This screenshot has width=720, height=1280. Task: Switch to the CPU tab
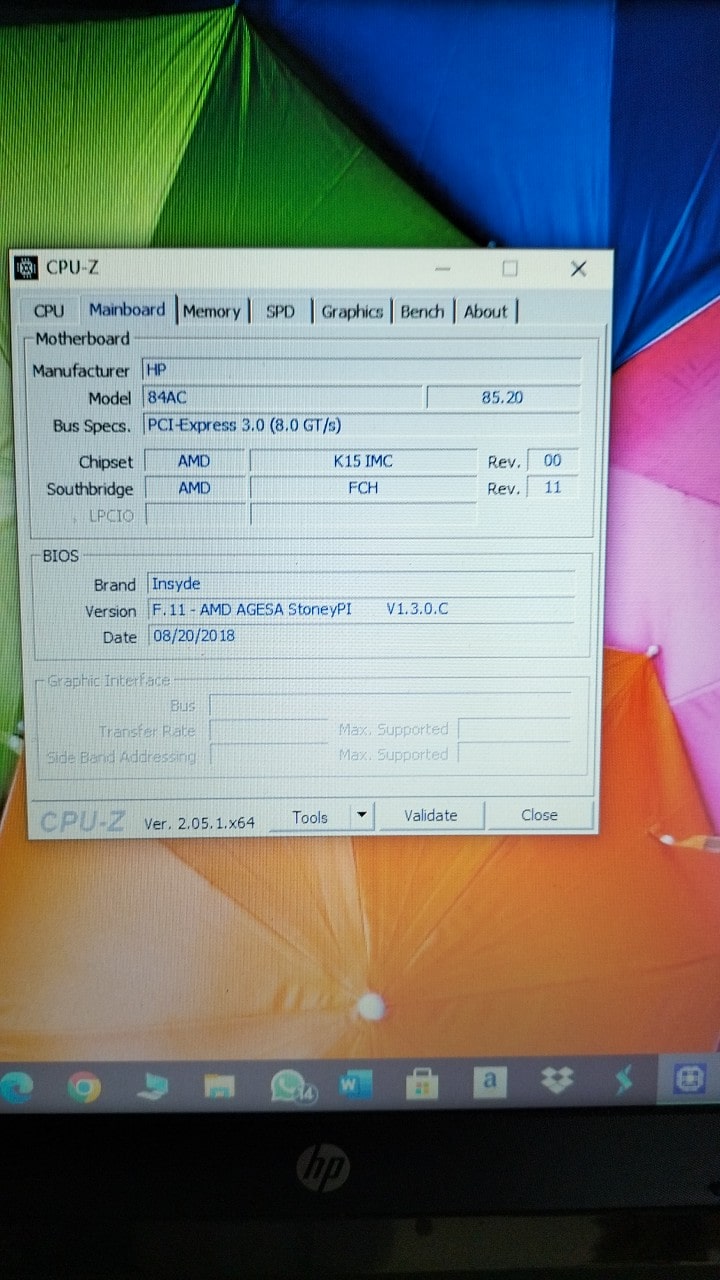[48, 312]
